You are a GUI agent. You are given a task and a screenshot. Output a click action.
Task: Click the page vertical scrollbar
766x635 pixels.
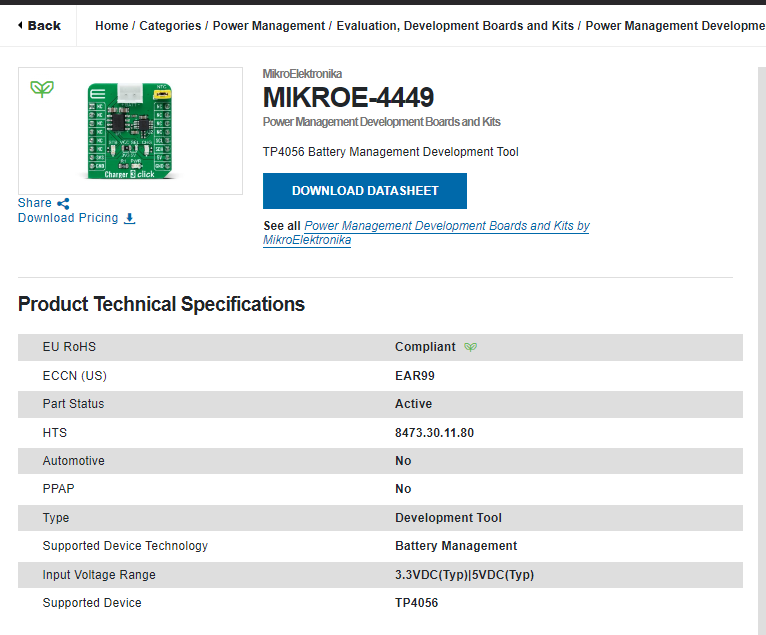(762, 351)
